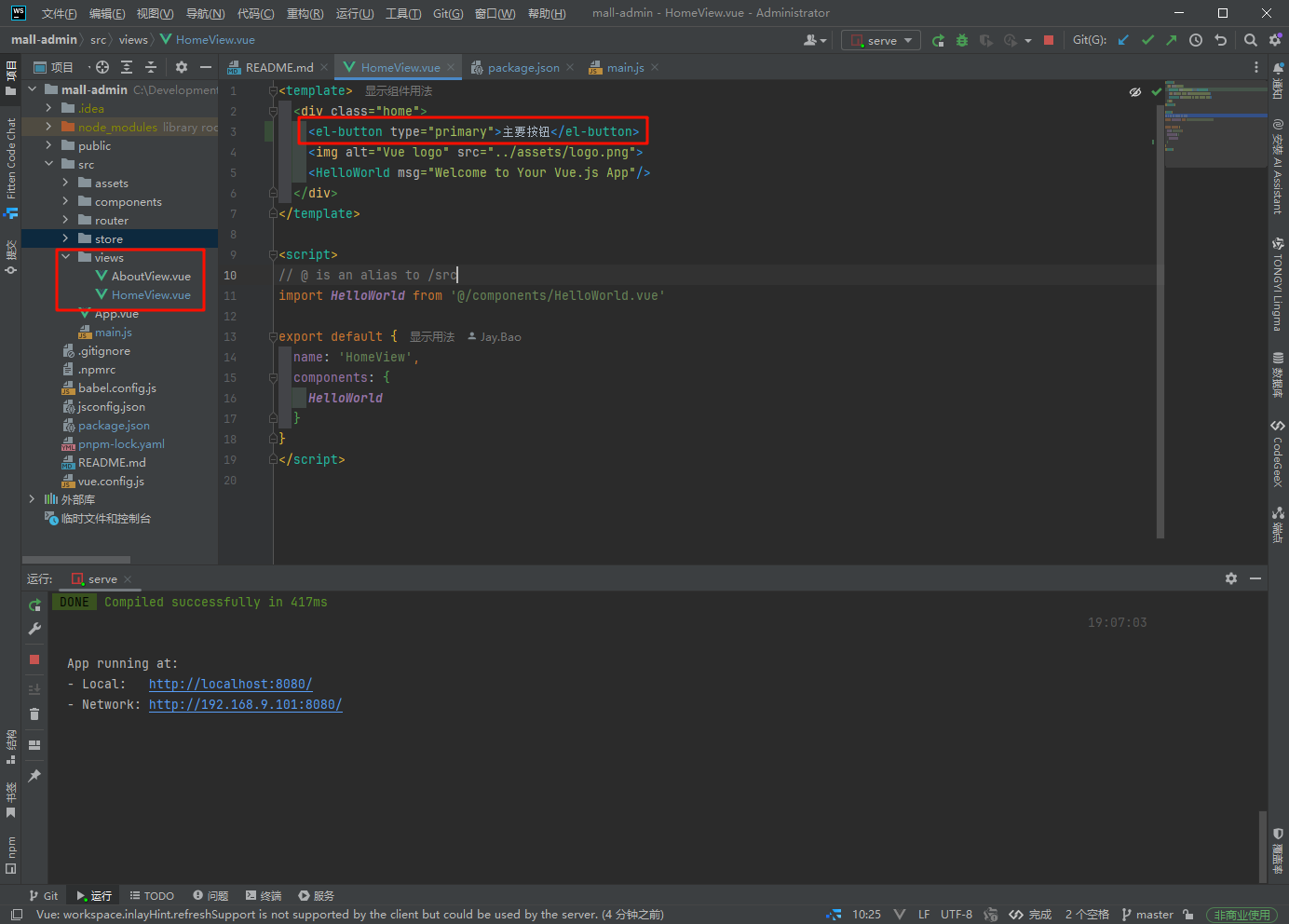The image size is (1289, 924).
Task: Open the http://localhost:8080/ link
Action: (x=230, y=684)
